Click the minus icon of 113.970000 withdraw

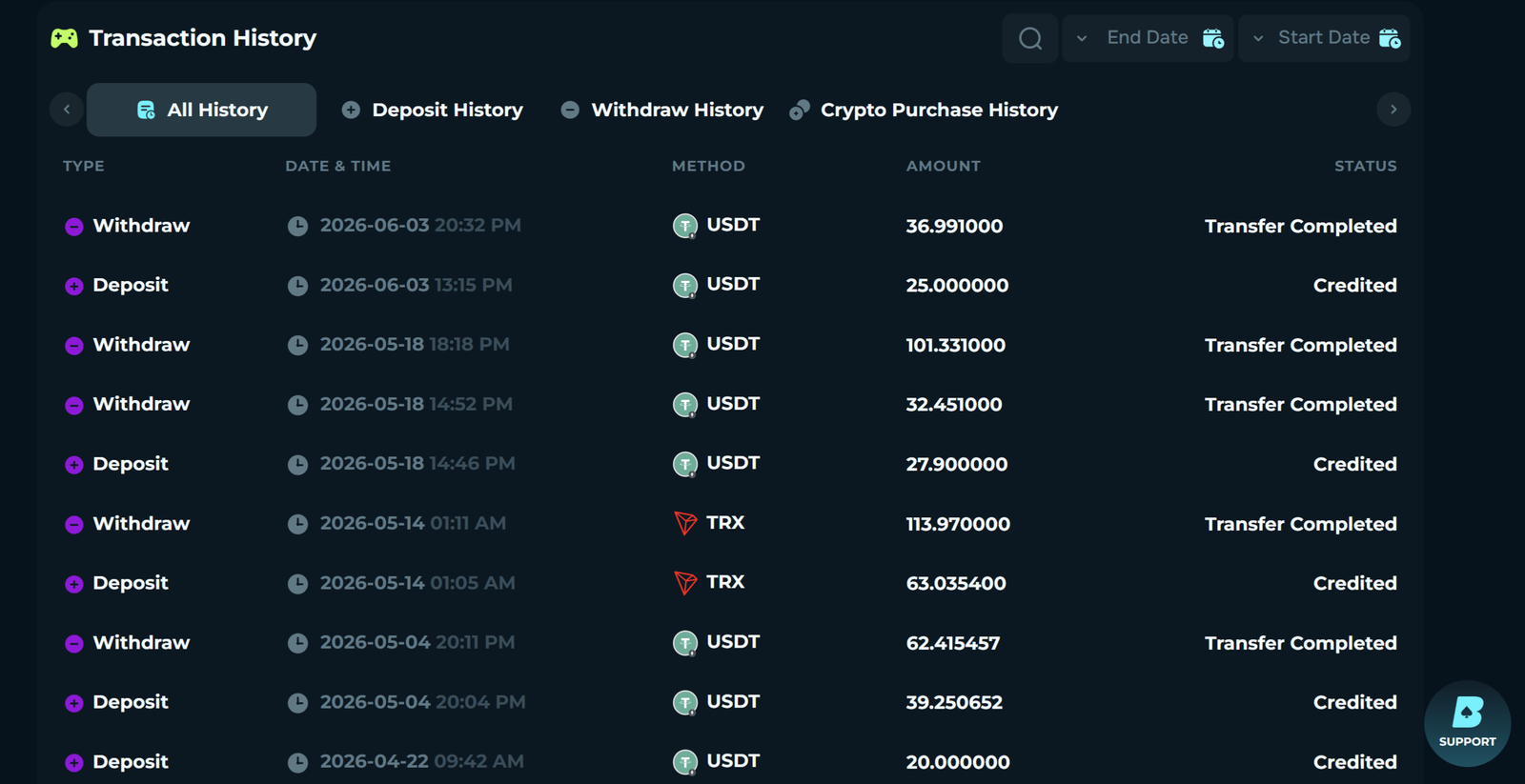pyautogui.click(x=73, y=525)
